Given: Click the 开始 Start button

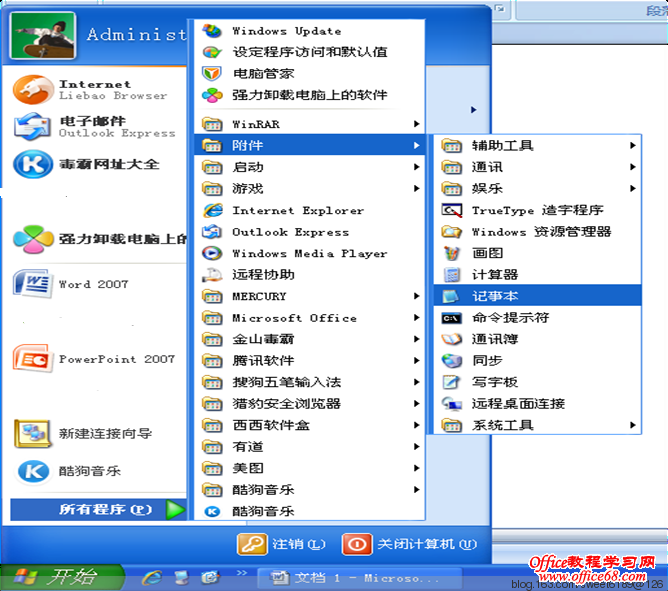Looking at the screenshot, I should 62,577.
